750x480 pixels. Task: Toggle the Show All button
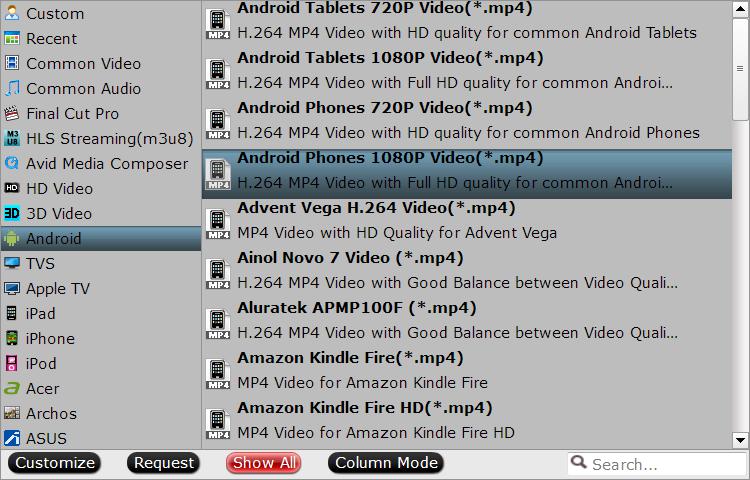pyautogui.click(x=264, y=463)
